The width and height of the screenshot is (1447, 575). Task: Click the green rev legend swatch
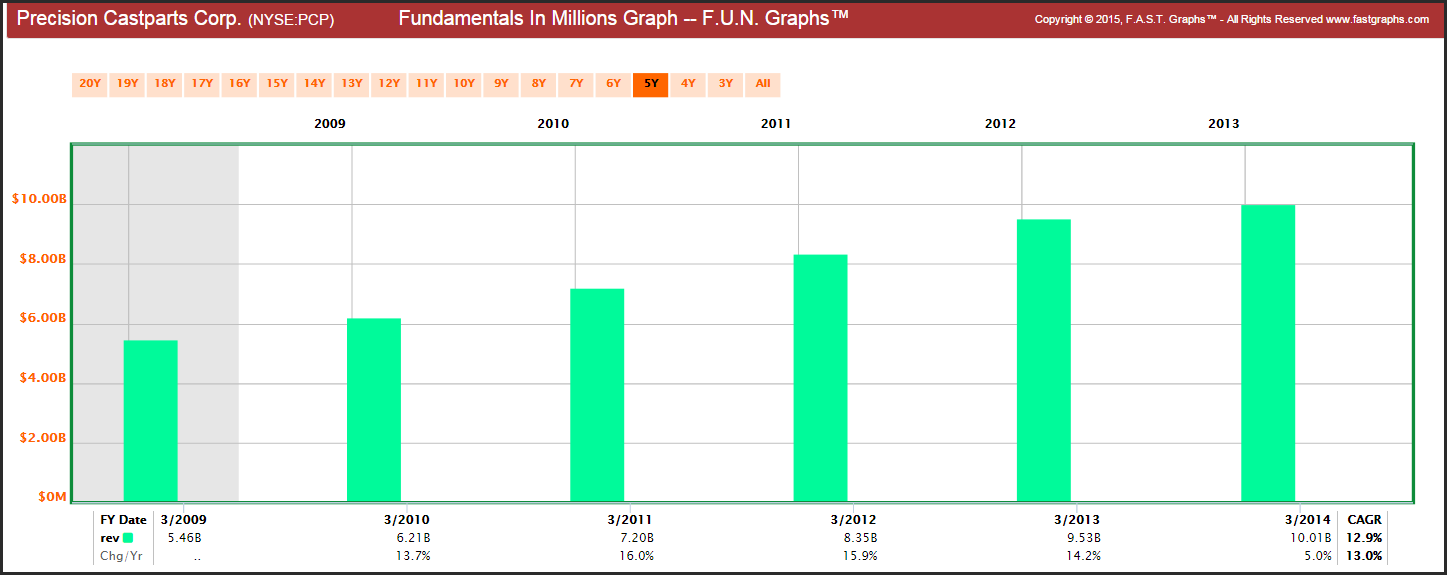pos(128,538)
